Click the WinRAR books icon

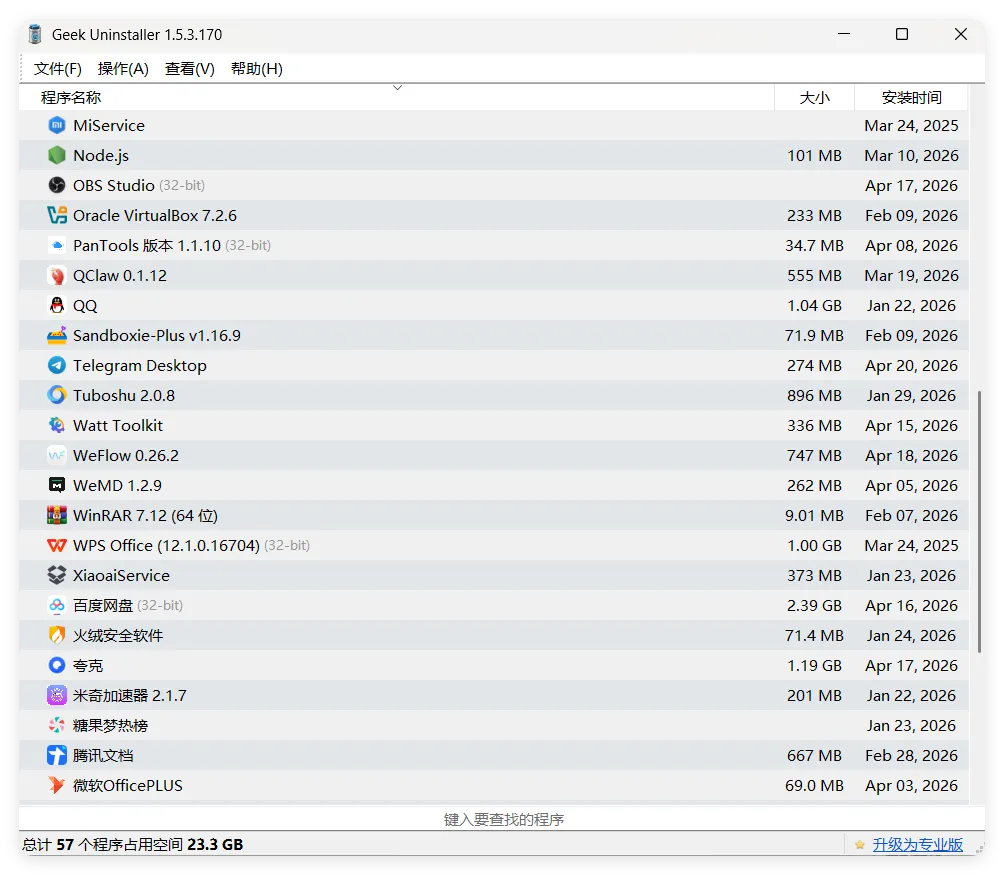coord(57,515)
